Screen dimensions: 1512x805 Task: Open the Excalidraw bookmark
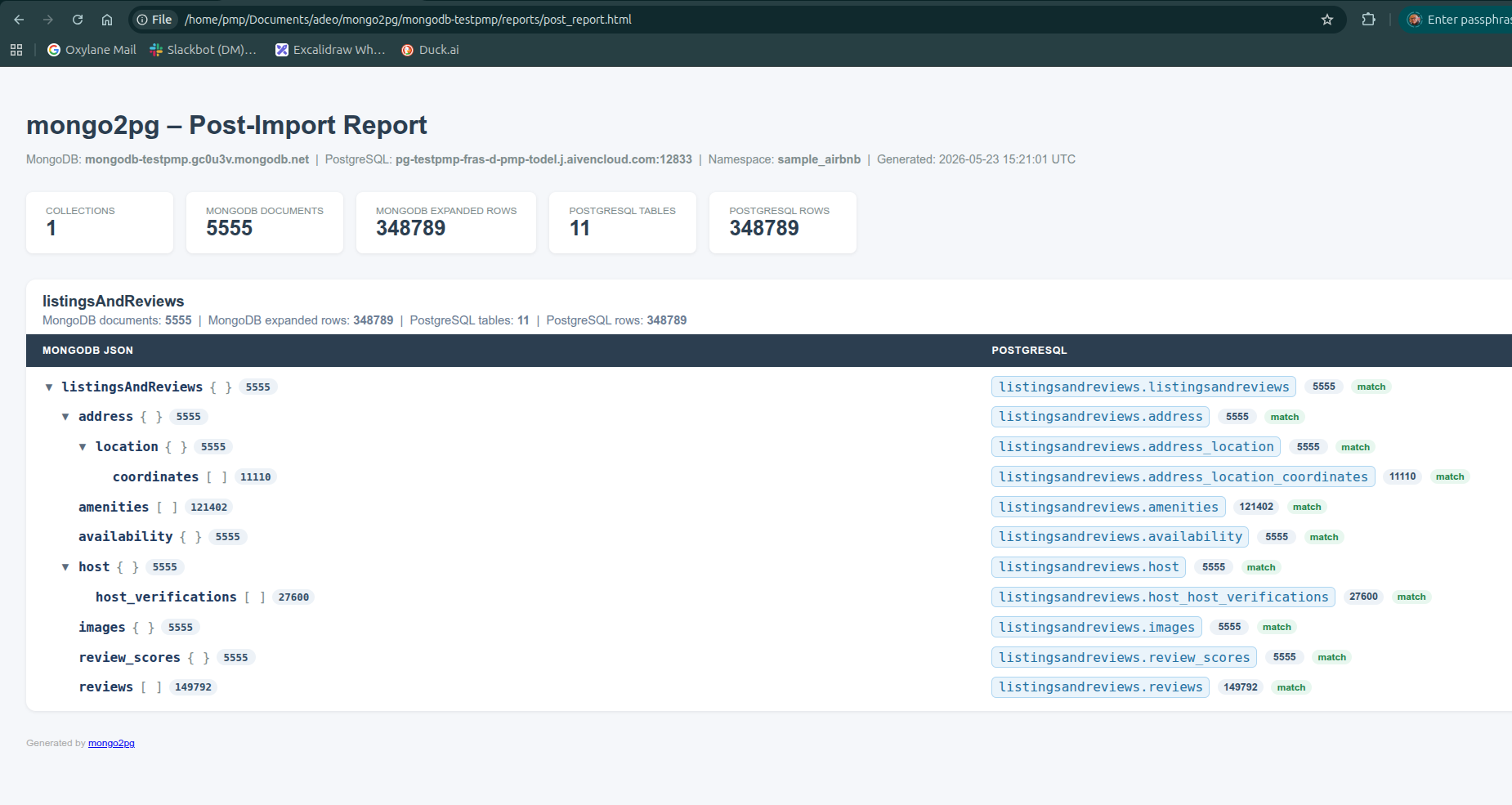click(330, 50)
